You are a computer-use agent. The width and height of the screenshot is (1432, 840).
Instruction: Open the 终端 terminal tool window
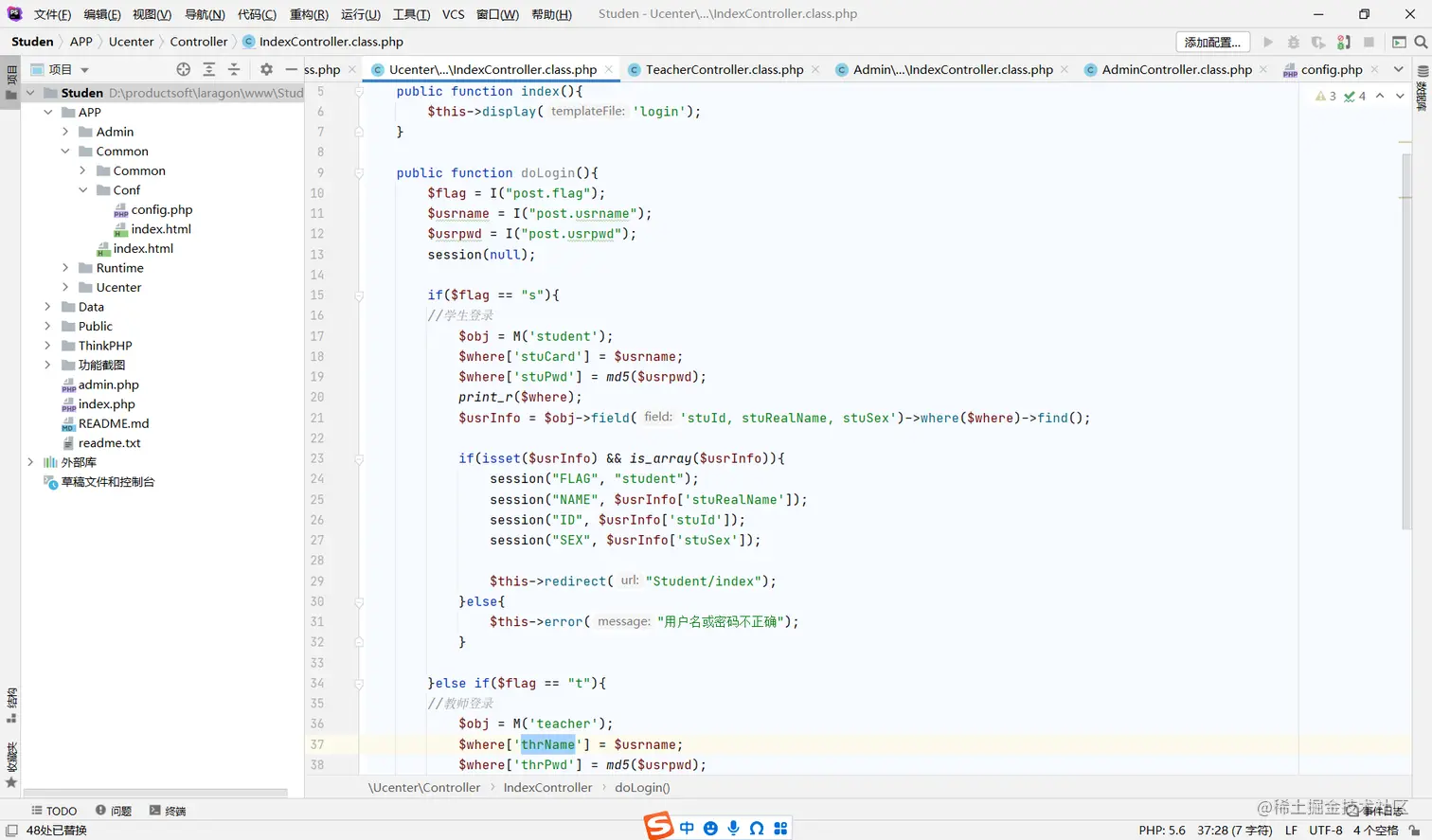(168, 811)
